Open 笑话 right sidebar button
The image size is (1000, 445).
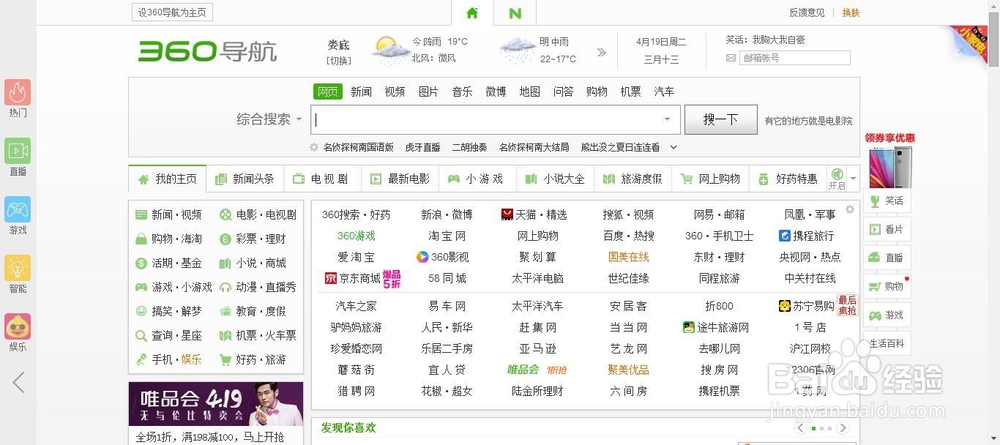[x=886, y=201]
